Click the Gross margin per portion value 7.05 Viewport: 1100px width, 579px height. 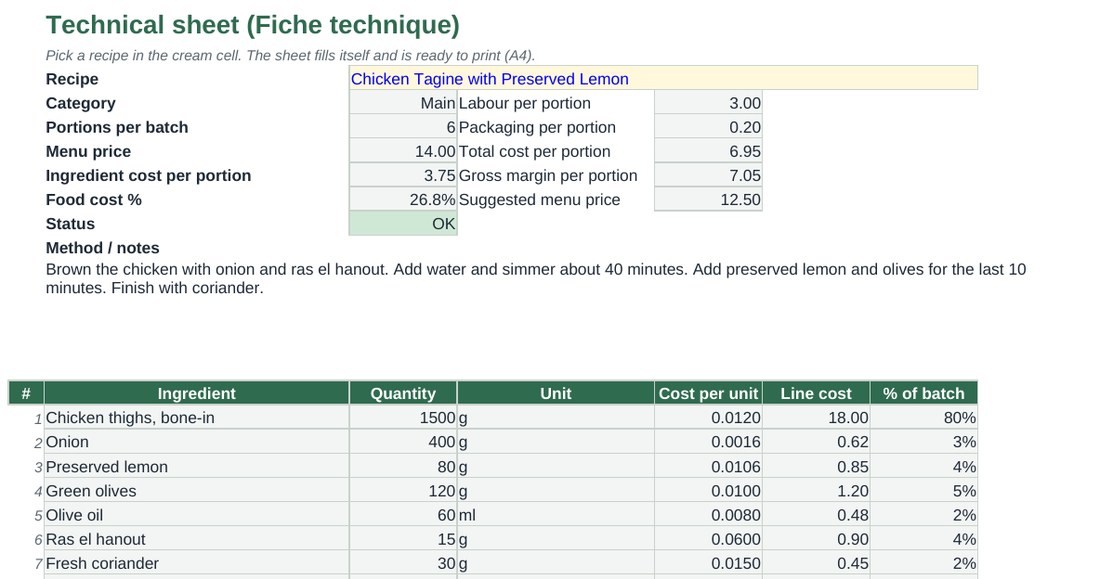coord(708,175)
